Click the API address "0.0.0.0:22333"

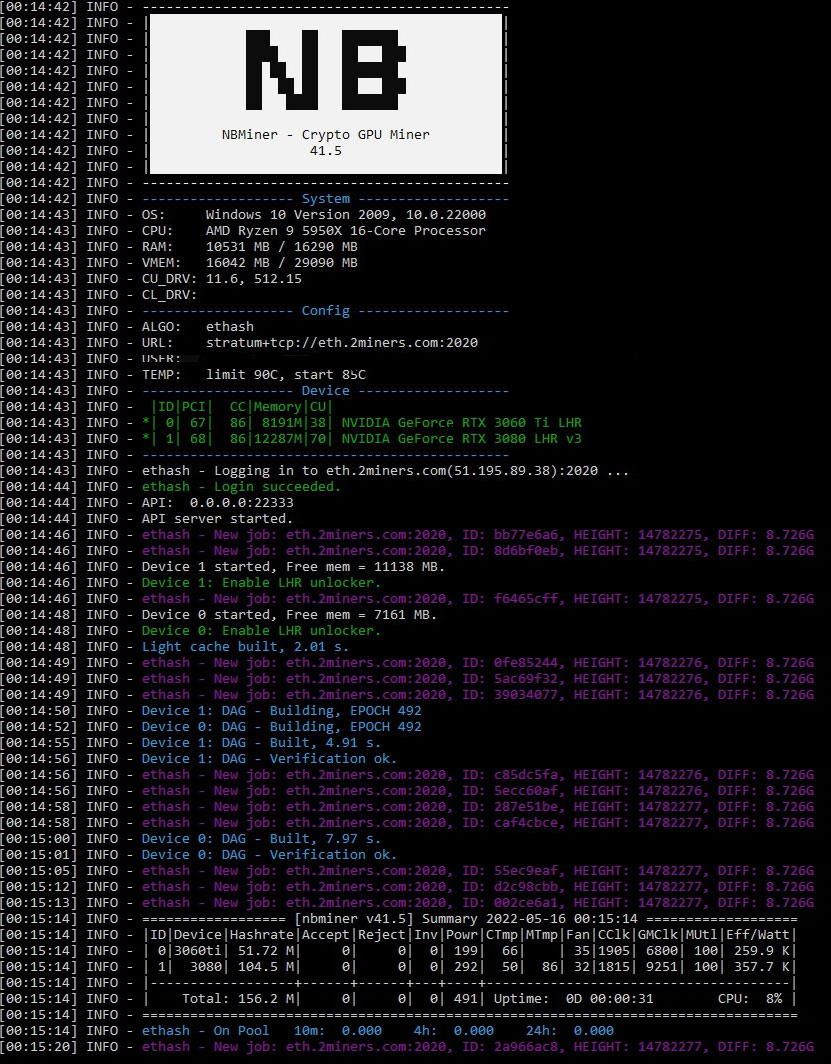point(241,503)
